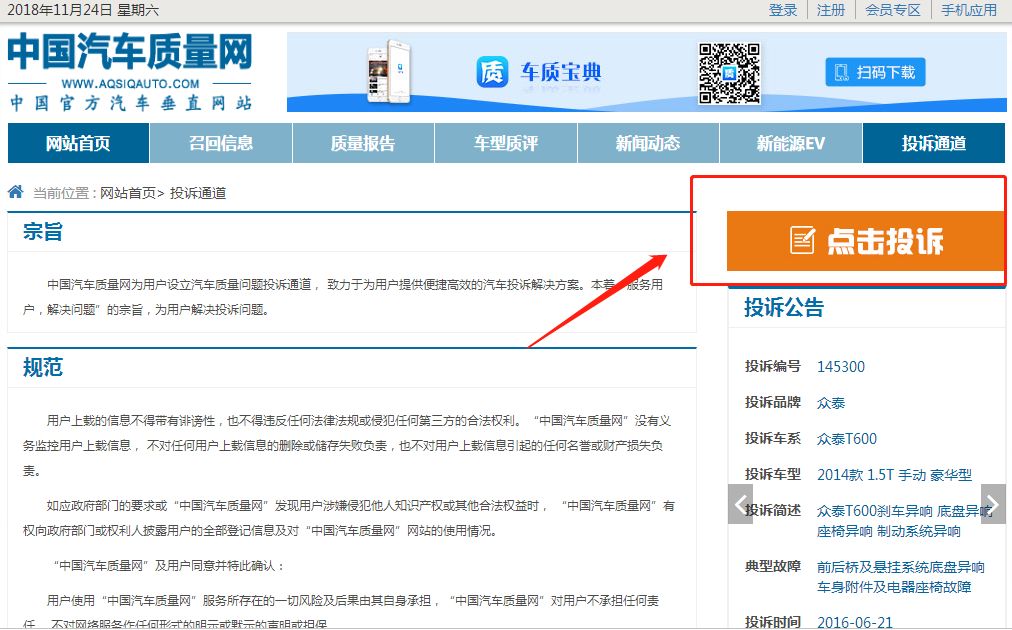Image resolution: width=1012 pixels, height=630 pixels.
Task: Click the 登录 link
Action: tap(783, 9)
